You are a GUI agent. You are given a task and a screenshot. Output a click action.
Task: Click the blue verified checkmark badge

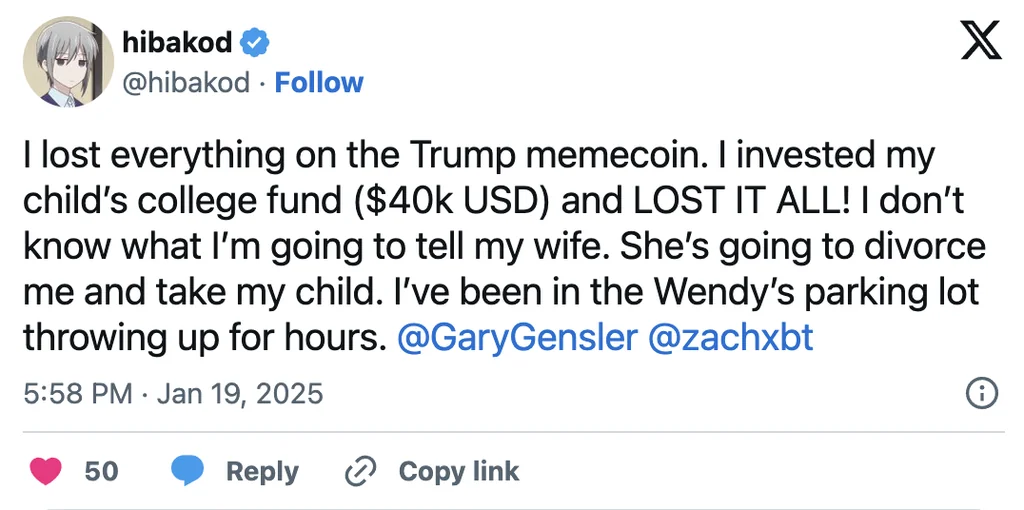256,43
